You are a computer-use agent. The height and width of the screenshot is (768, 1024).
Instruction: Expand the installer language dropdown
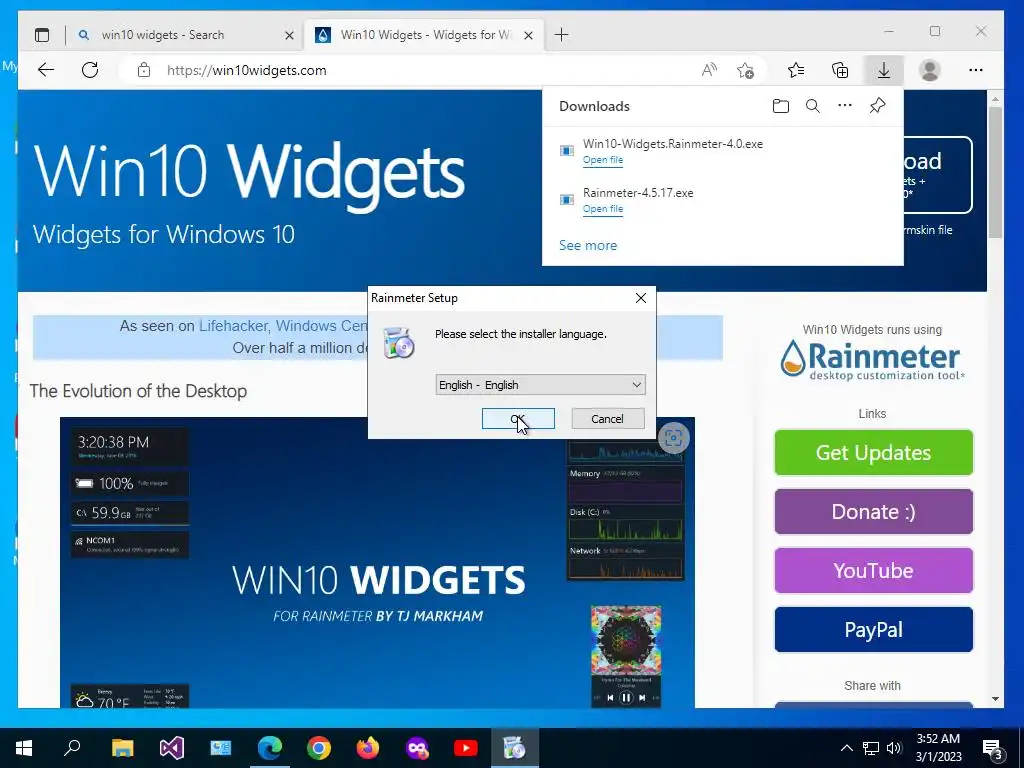coord(540,385)
